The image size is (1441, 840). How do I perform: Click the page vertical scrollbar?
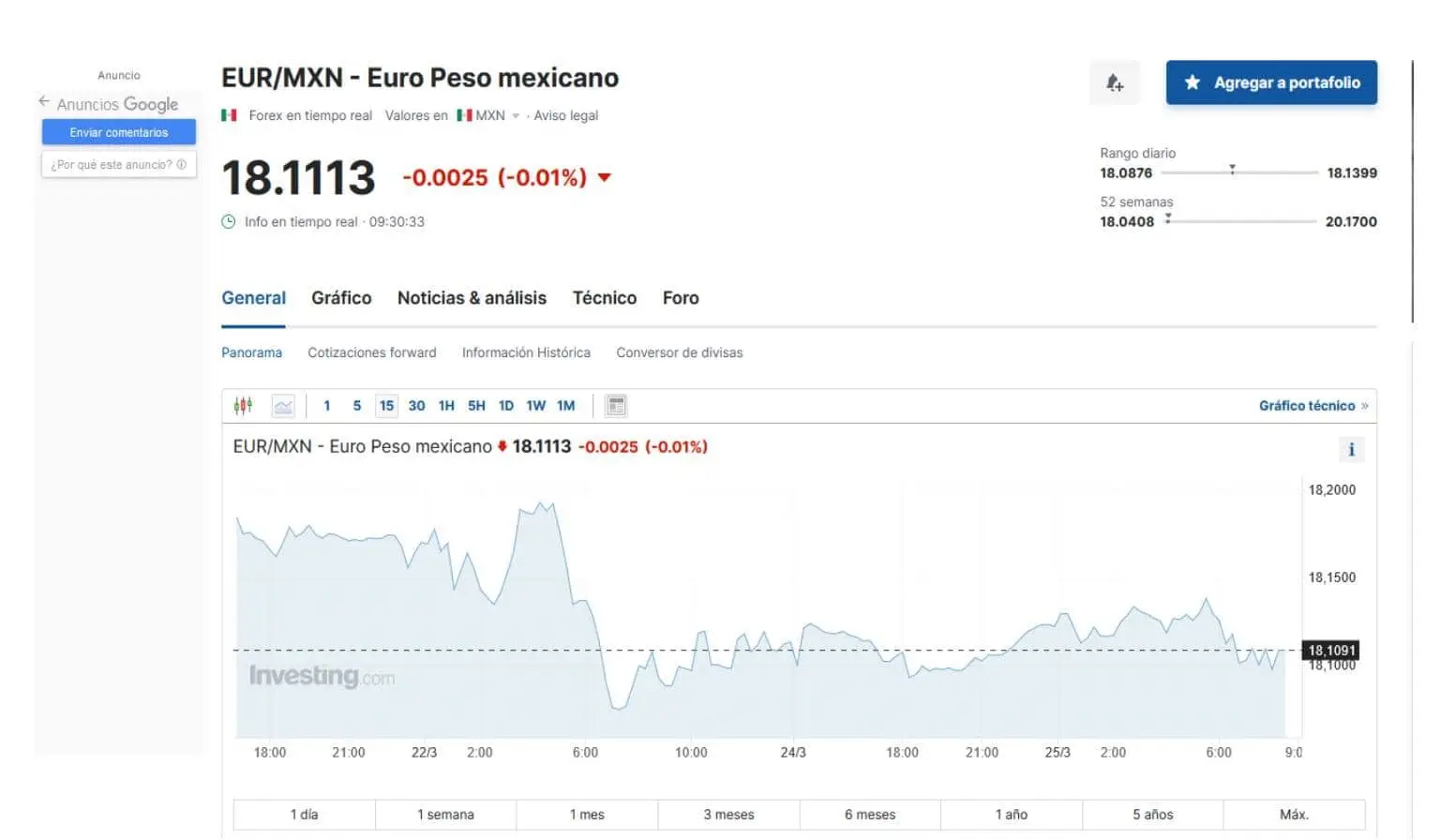click(1412, 192)
